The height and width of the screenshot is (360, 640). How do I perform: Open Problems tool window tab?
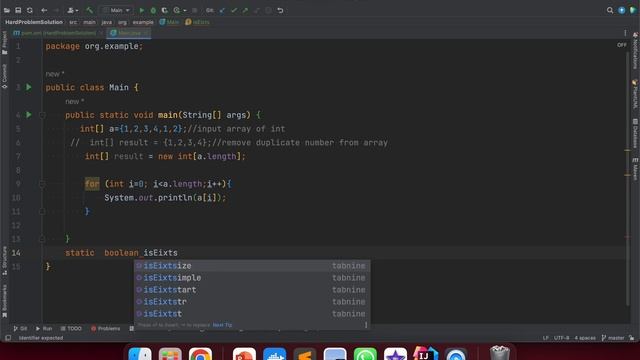tap(105, 329)
